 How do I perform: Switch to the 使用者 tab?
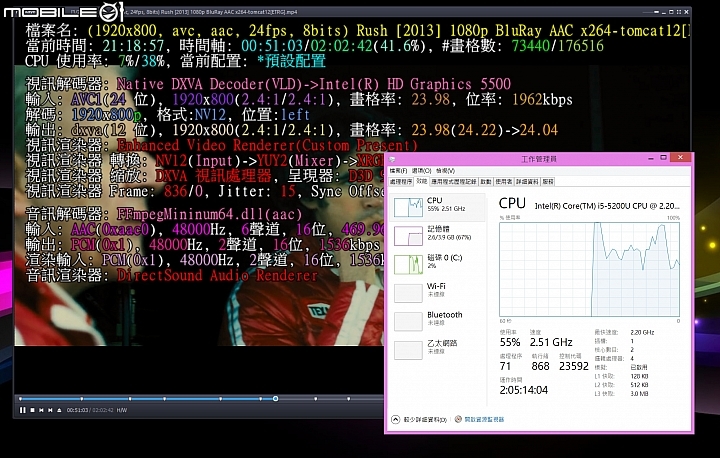504,181
